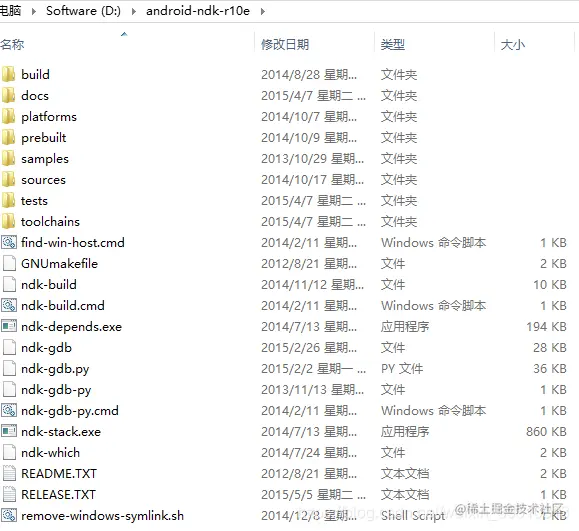Click the ndk-depends.exe application icon
The height and width of the screenshot is (531, 579).
[9, 326]
